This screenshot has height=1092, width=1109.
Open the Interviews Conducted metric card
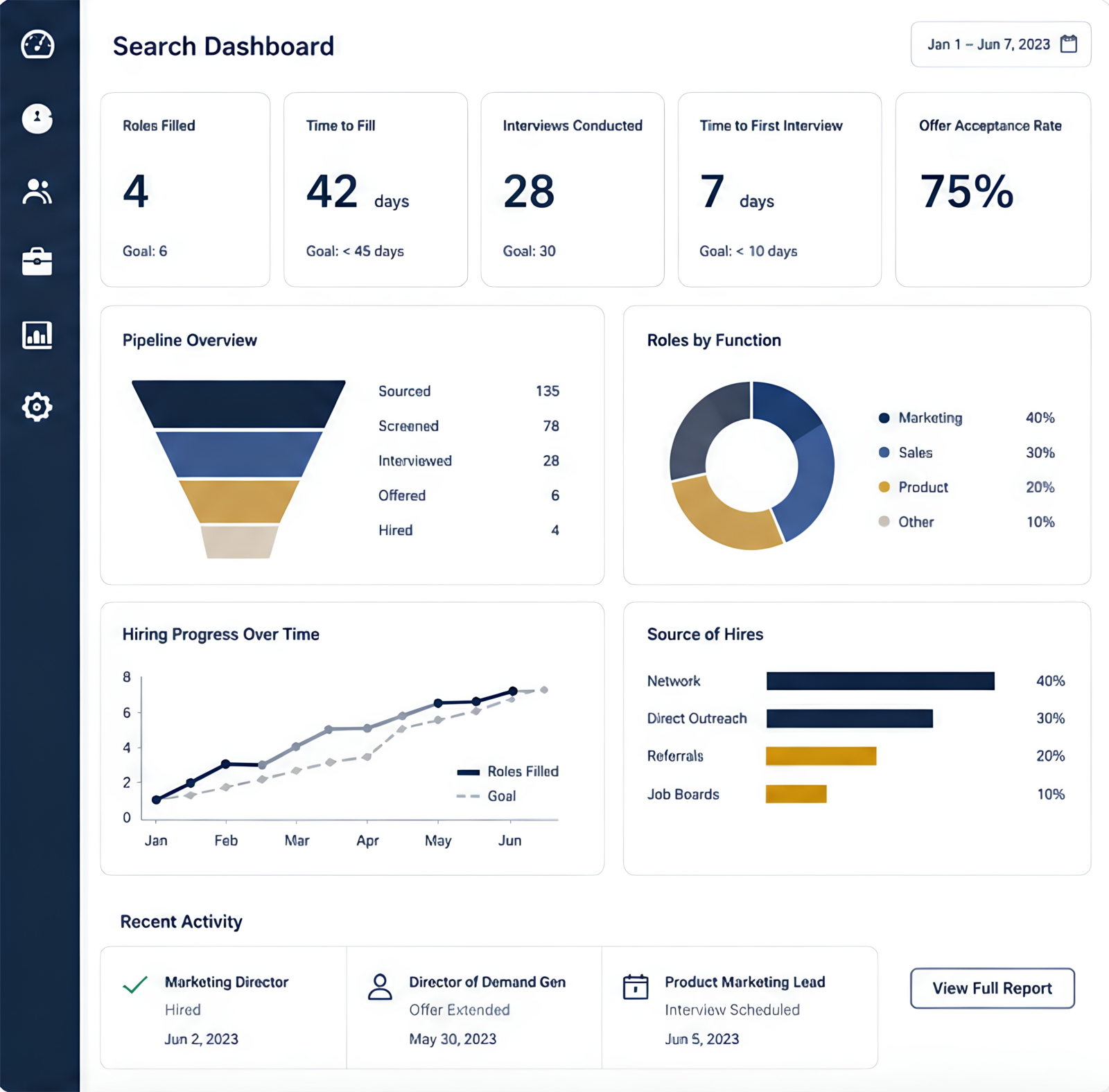point(573,189)
